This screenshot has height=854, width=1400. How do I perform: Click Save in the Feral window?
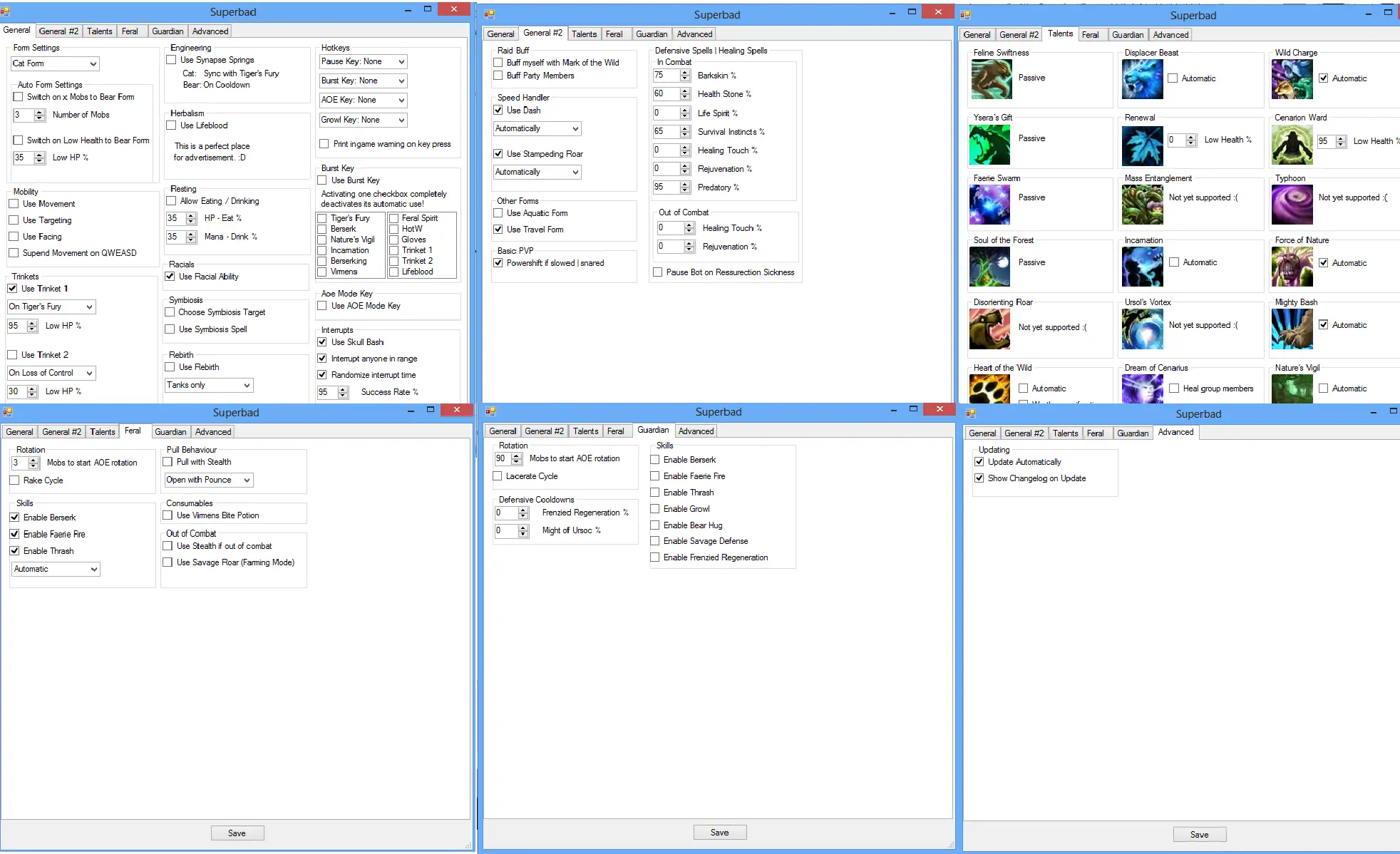237,833
